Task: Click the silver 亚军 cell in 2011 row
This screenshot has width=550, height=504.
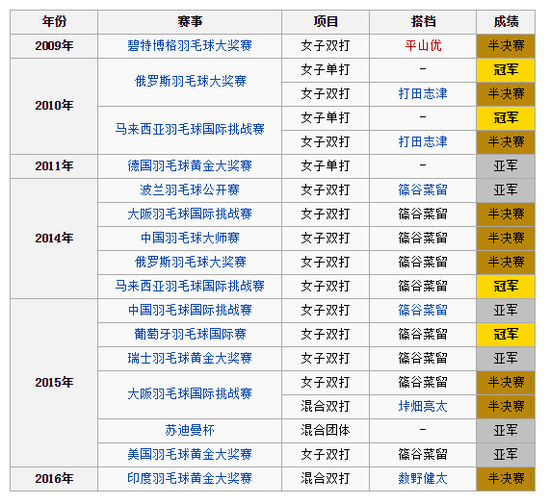Action: 505,166
